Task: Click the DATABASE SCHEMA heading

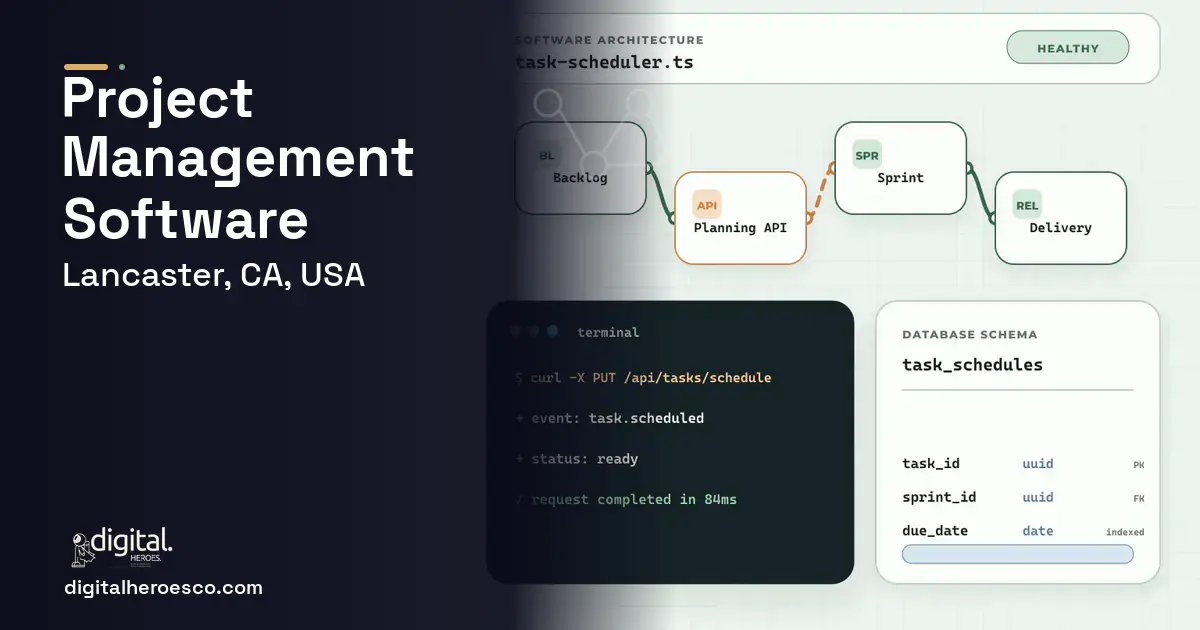Action: pyautogui.click(x=970, y=335)
